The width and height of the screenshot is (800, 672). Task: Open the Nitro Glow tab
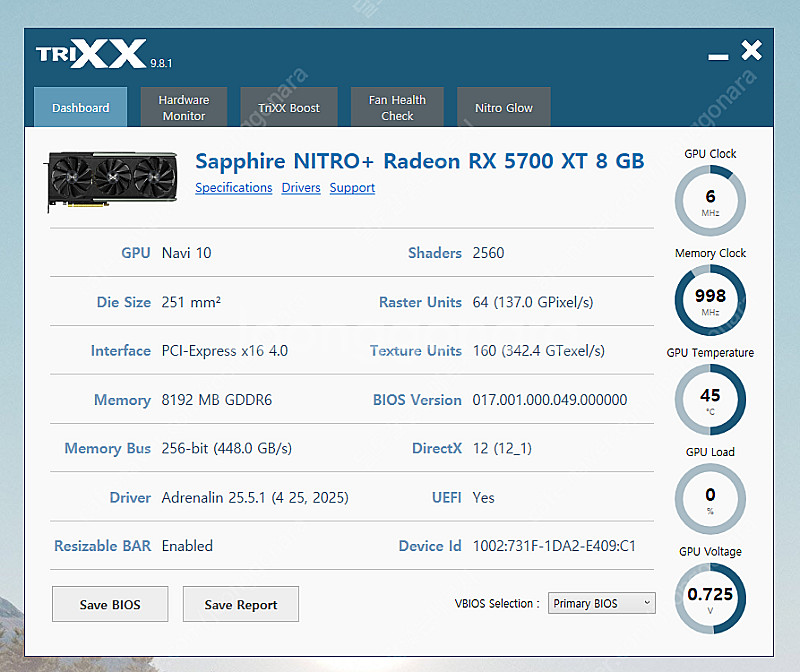pos(504,107)
